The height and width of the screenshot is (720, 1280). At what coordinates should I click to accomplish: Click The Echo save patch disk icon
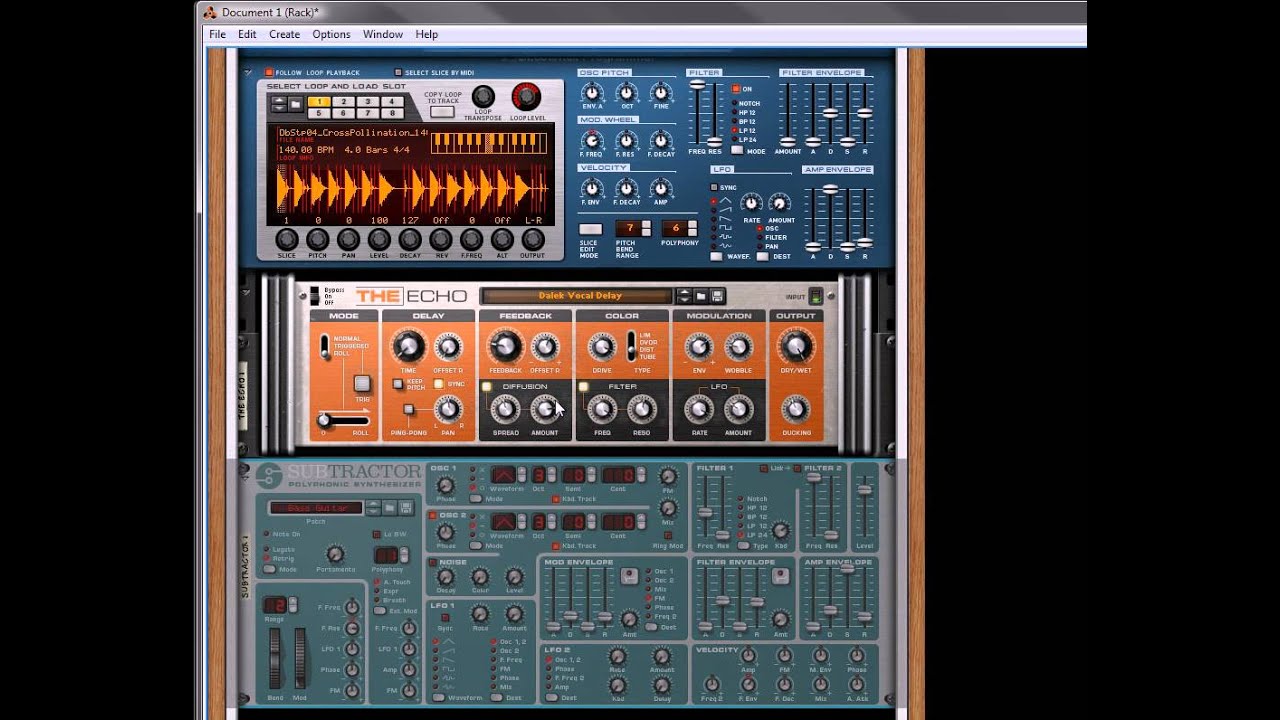(x=717, y=296)
